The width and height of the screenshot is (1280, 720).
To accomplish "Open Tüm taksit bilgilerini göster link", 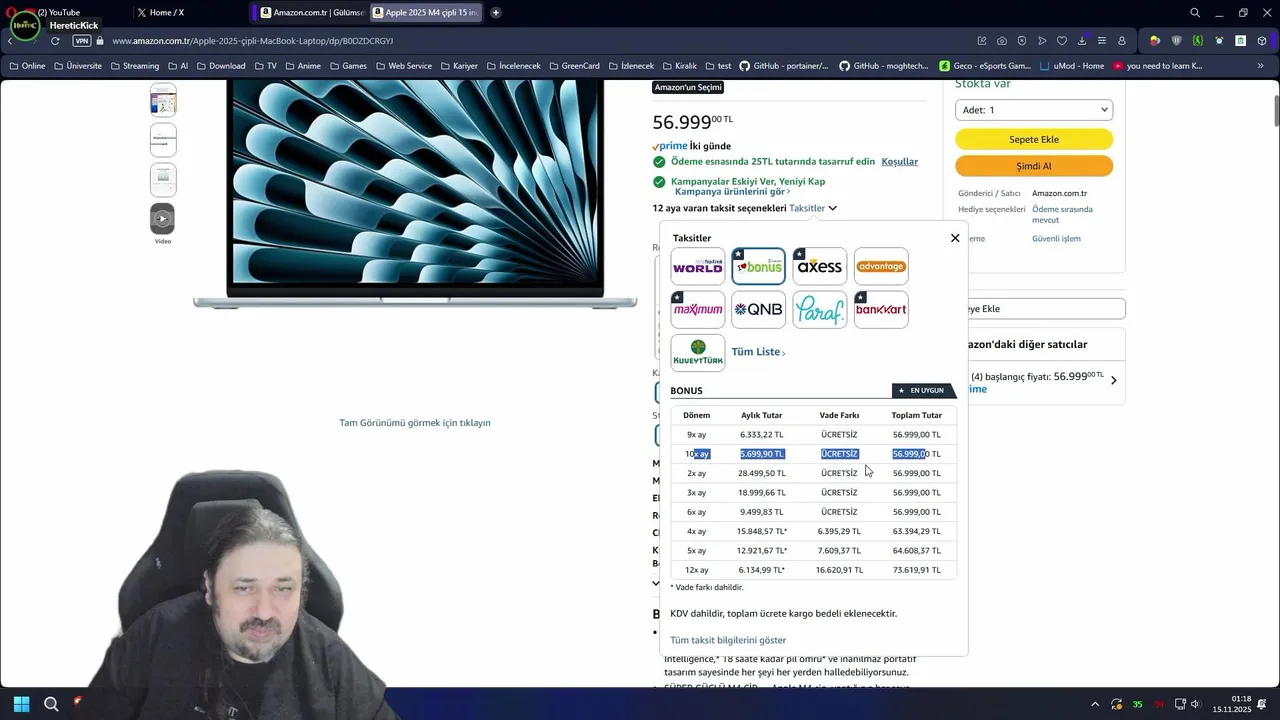I will point(728,640).
